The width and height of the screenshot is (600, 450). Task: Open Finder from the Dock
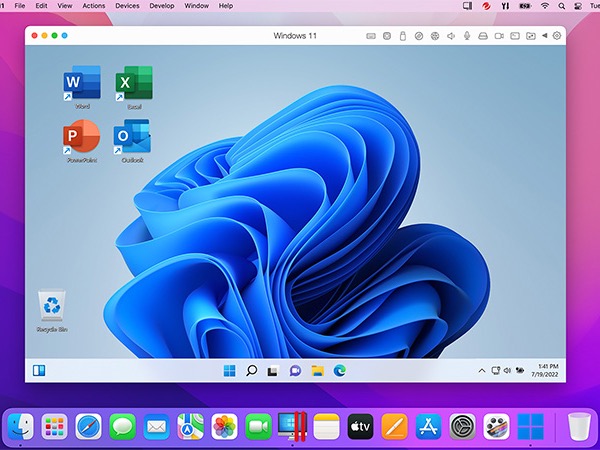(x=21, y=426)
